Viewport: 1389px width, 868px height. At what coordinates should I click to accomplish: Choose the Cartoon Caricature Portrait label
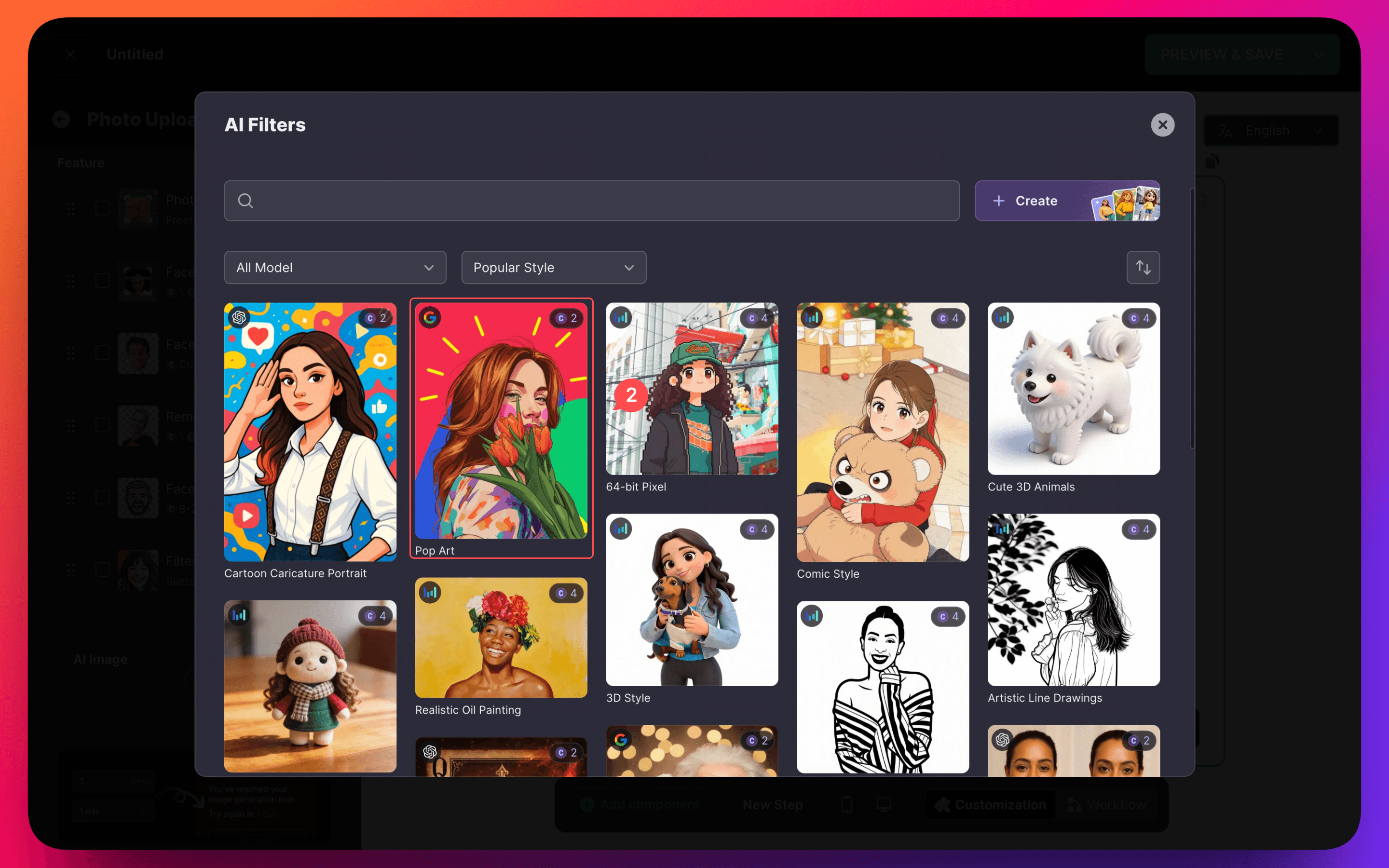(295, 573)
